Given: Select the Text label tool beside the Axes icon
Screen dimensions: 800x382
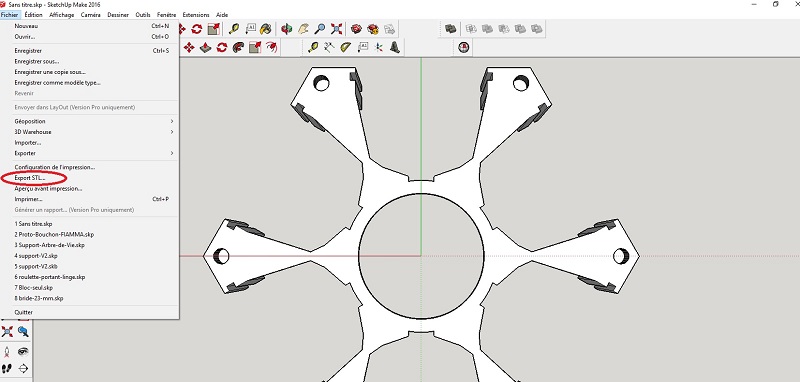Looking at the screenshot, I should pos(363,47).
